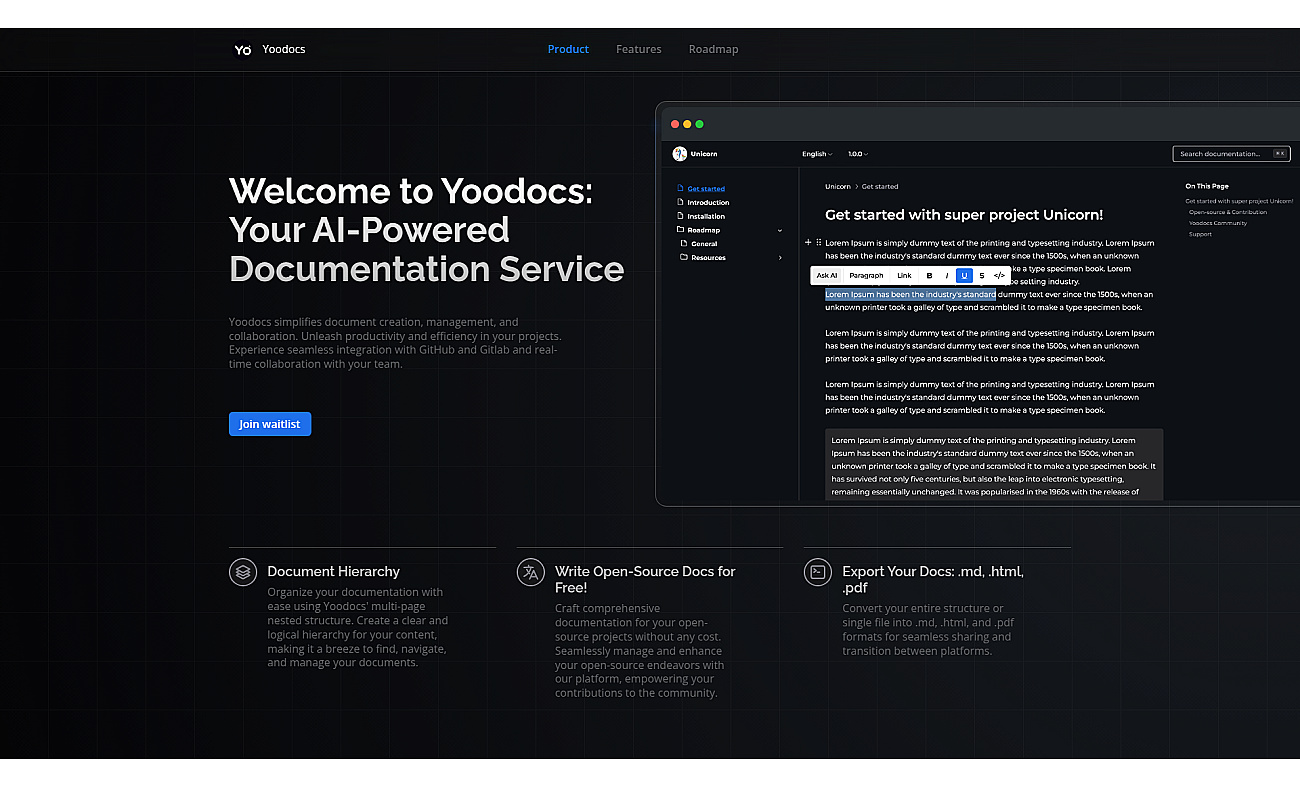Click the block drag handle icon
This screenshot has height=788, width=1300.
[819, 243]
